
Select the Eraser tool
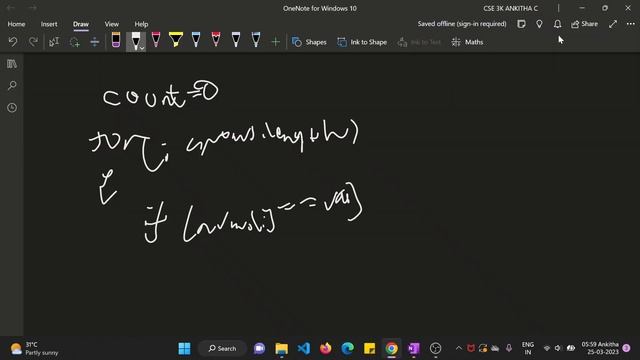pyautogui.click(x=116, y=40)
